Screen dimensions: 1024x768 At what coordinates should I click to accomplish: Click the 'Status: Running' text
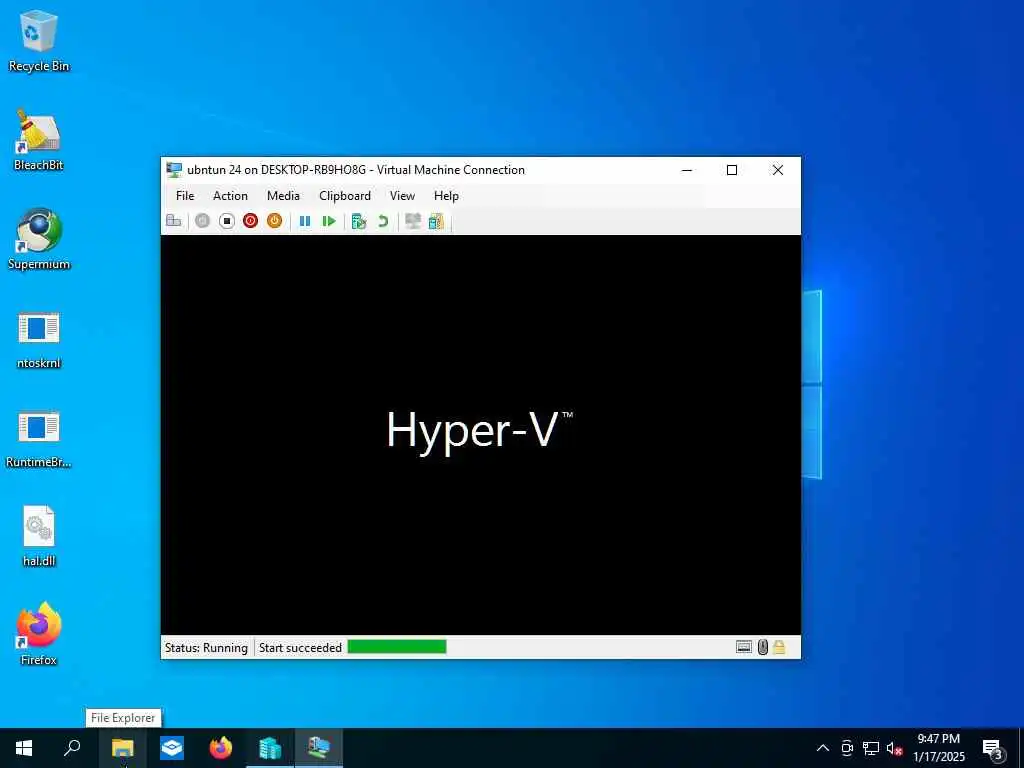point(206,648)
